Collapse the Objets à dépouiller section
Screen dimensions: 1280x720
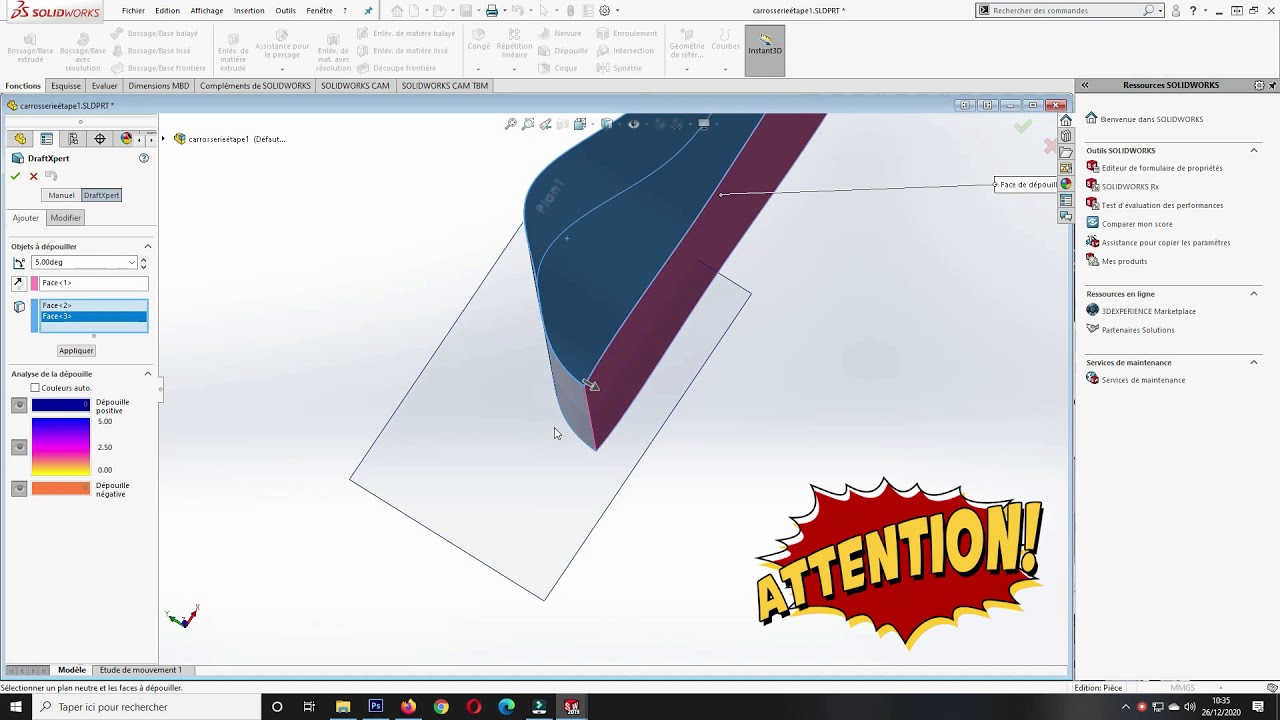(148, 246)
